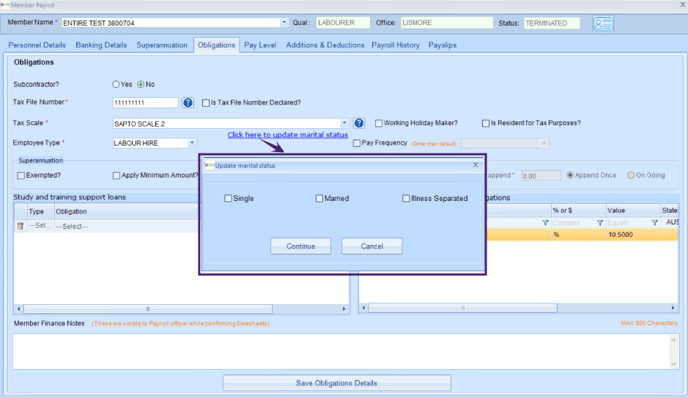
Task: Click the Office field LISMORE
Action: click(447, 23)
